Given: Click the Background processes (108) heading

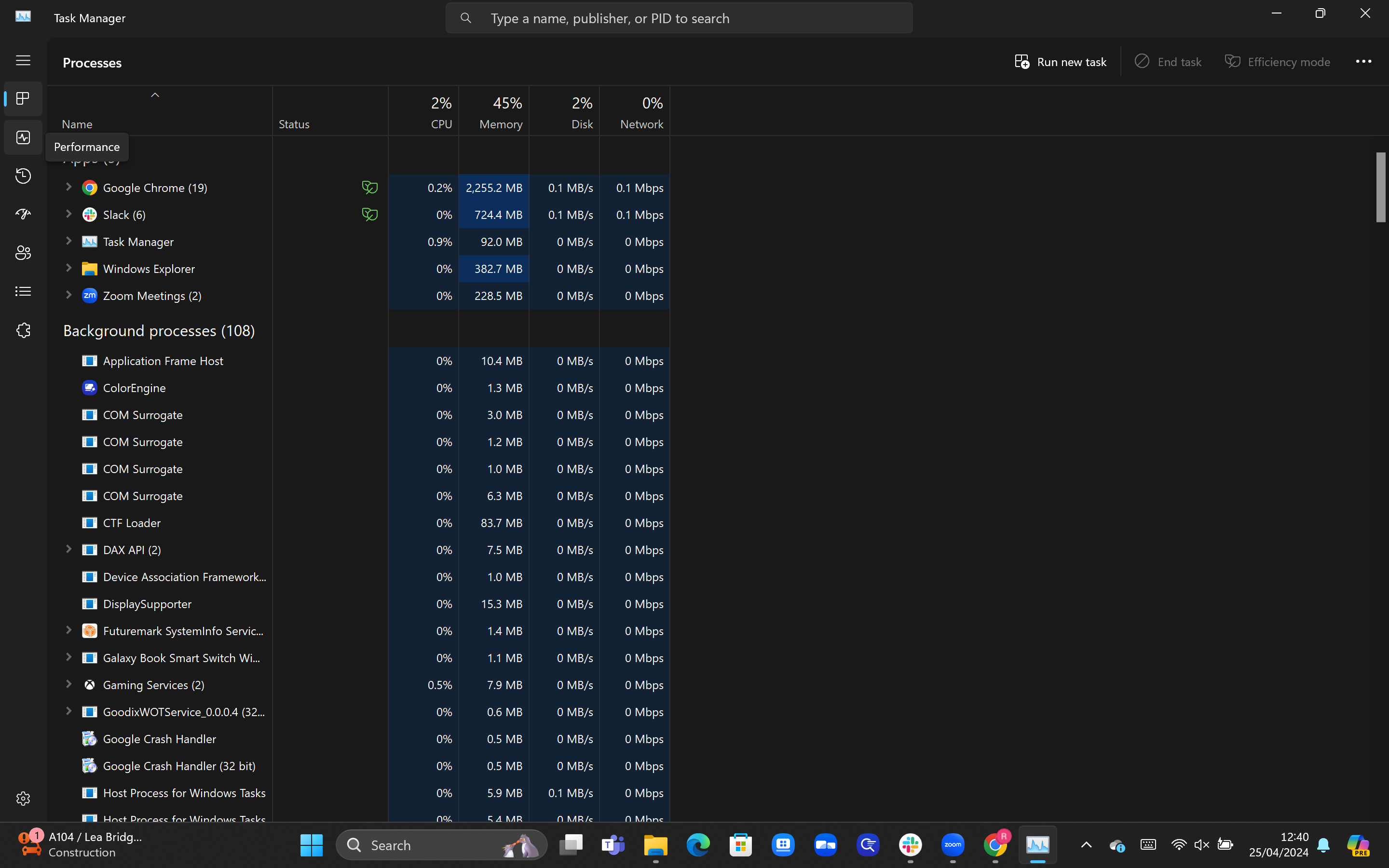Looking at the screenshot, I should (x=159, y=331).
